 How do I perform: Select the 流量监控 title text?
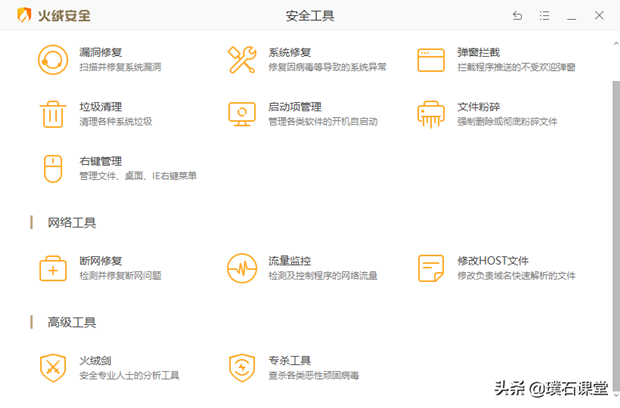coord(289,261)
